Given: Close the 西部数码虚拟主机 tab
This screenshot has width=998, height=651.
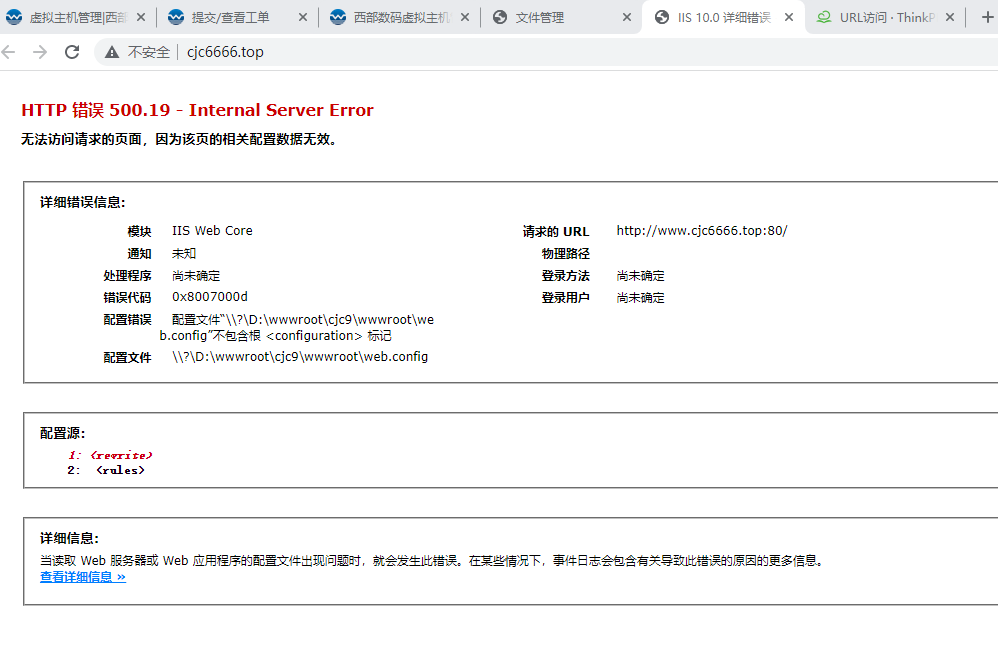Looking at the screenshot, I should click(x=465, y=17).
